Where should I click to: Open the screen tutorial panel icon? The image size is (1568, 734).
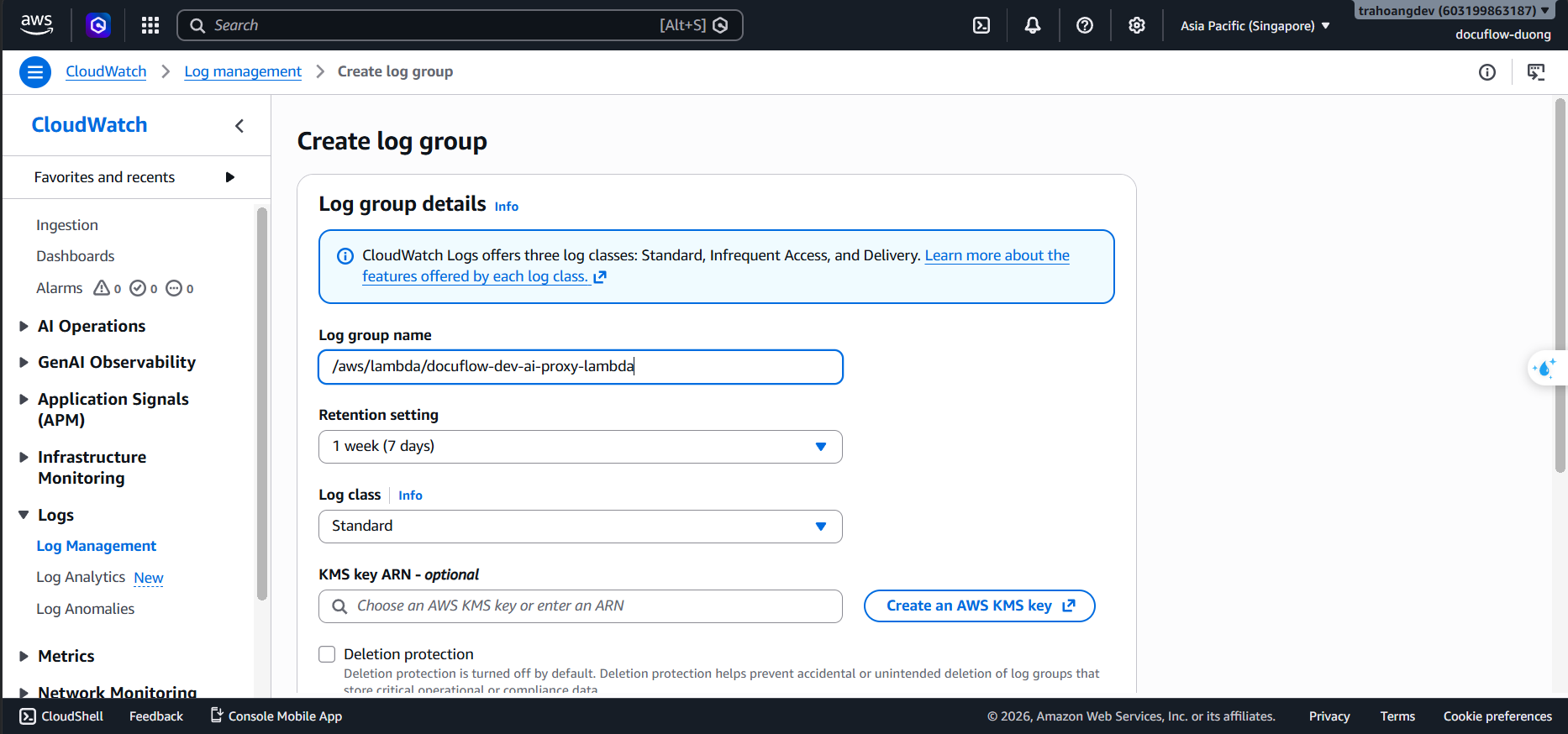1536,72
